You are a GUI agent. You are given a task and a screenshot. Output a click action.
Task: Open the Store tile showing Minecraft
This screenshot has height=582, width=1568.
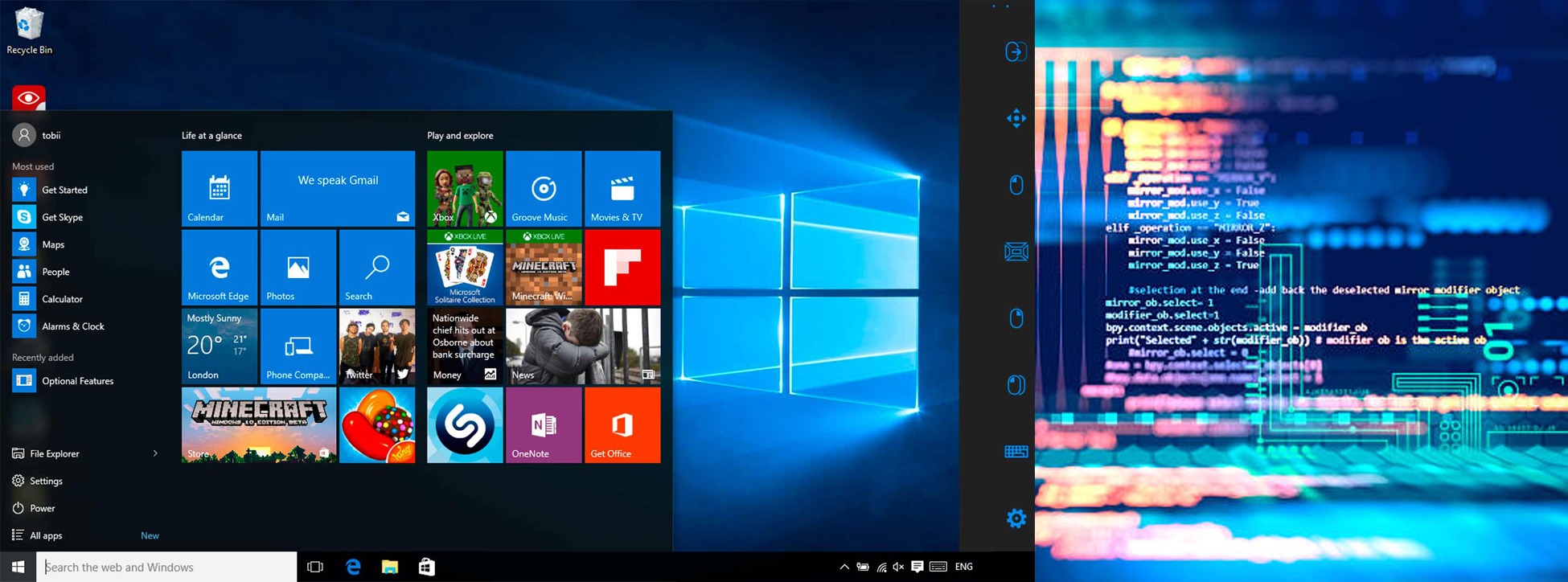coord(259,425)
